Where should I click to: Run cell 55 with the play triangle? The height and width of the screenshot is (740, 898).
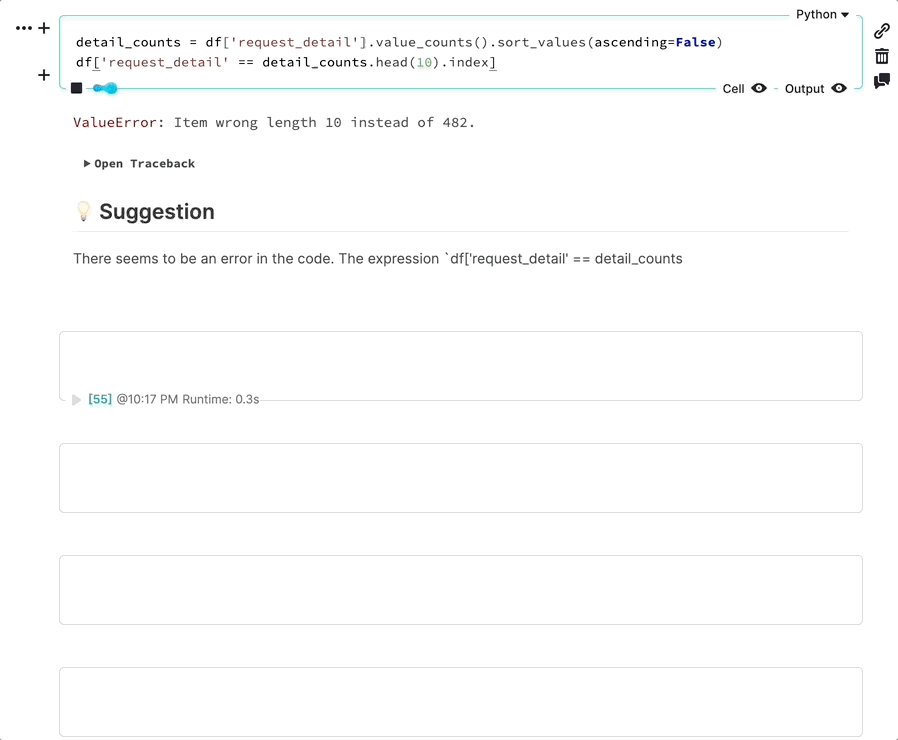click(x=76, y=400)
